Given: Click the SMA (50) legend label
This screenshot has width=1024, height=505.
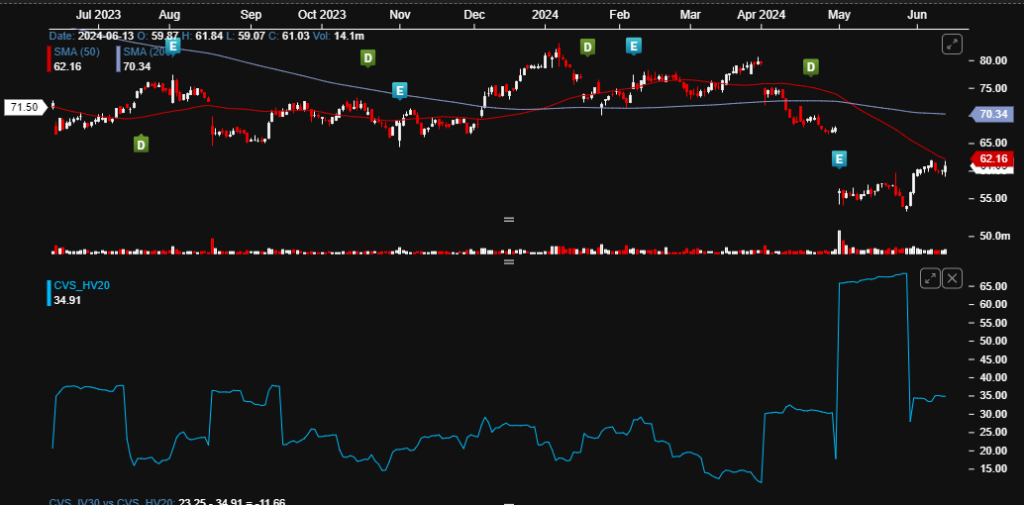Looking at the screenshot, I should click(x=75, y=50).
